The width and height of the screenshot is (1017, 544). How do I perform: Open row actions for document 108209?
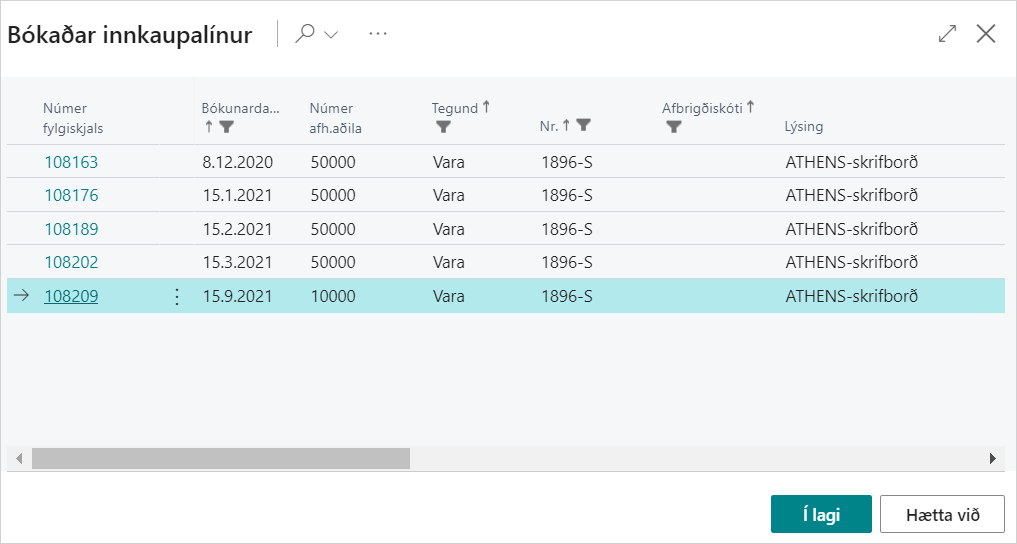pos(177,296)
